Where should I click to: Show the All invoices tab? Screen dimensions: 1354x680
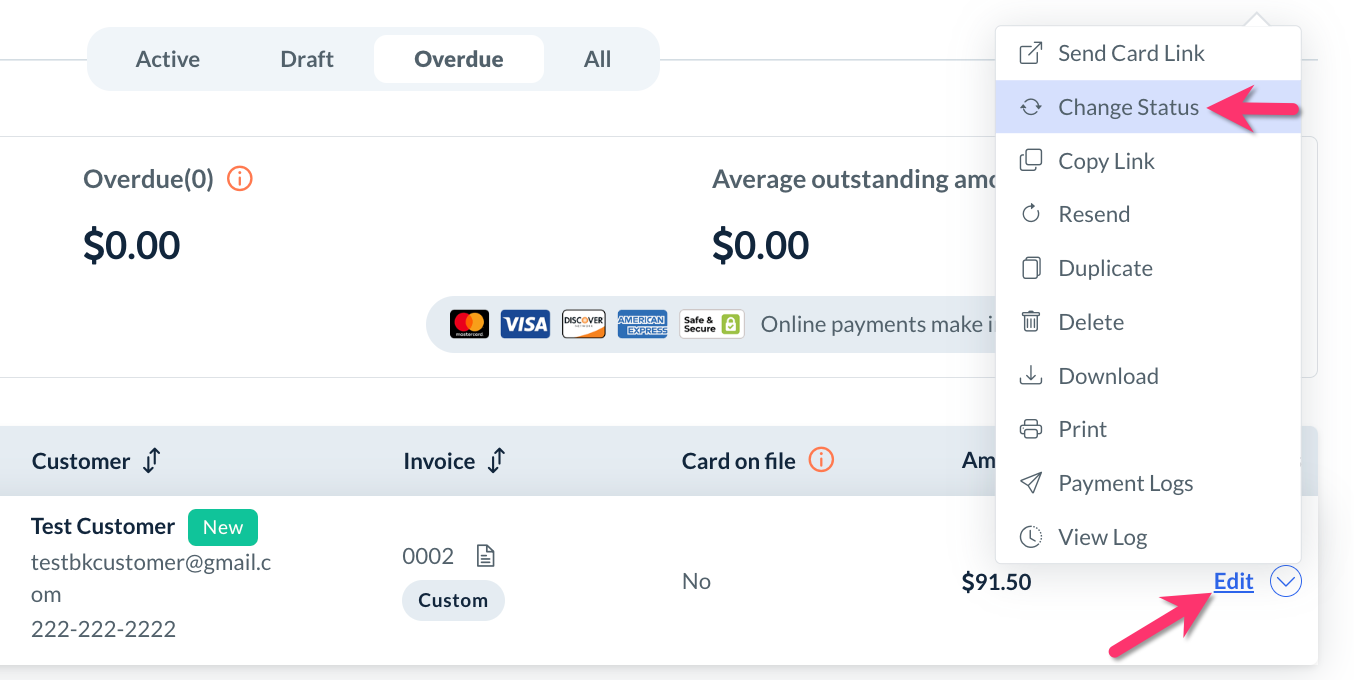pyautogui.click(x=597, y=59)
